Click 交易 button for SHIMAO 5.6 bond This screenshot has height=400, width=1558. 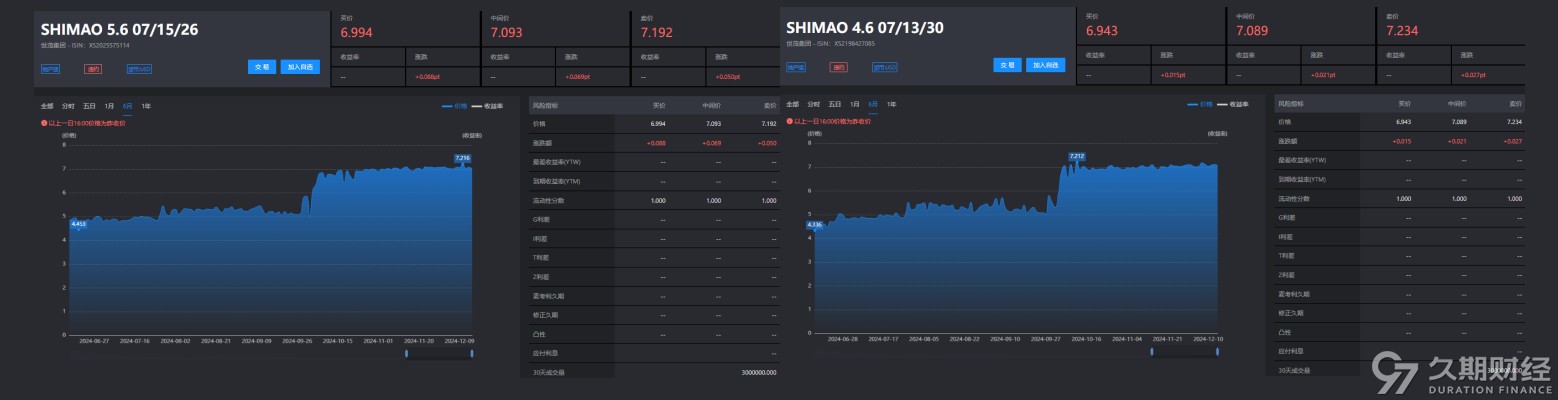pyautogui.click(x=262, y=67)
